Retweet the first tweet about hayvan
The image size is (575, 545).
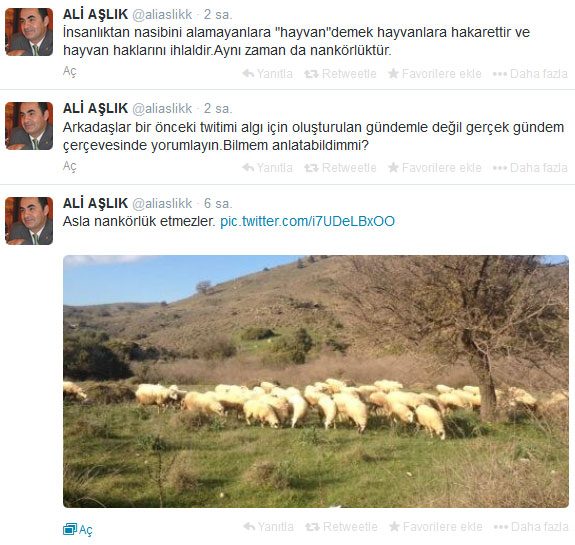pyautogui.click(x=340, y=74)
